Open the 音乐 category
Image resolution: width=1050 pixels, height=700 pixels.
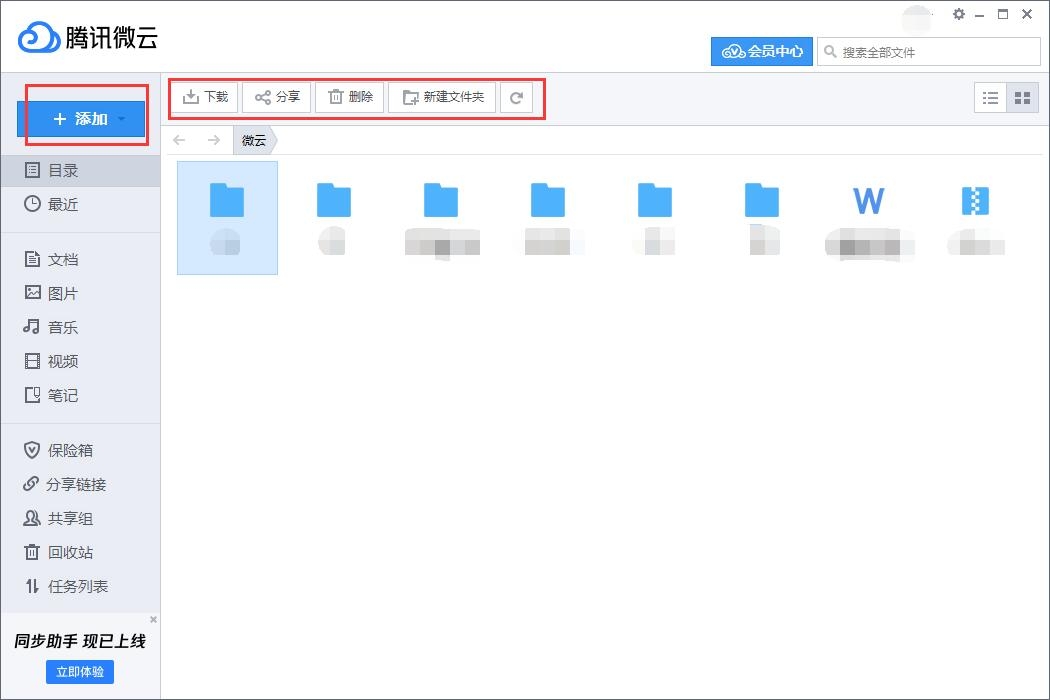[51, 327]
